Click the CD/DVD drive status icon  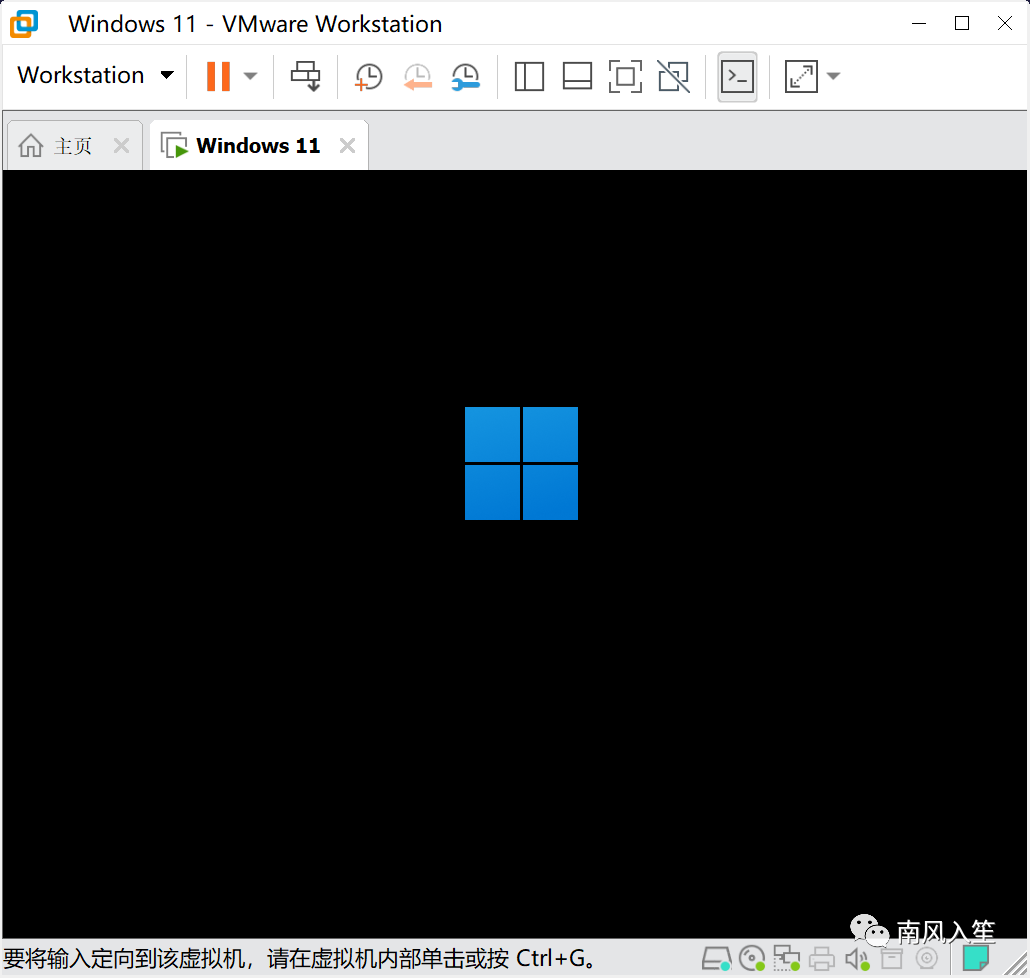[x=752, y=959]
